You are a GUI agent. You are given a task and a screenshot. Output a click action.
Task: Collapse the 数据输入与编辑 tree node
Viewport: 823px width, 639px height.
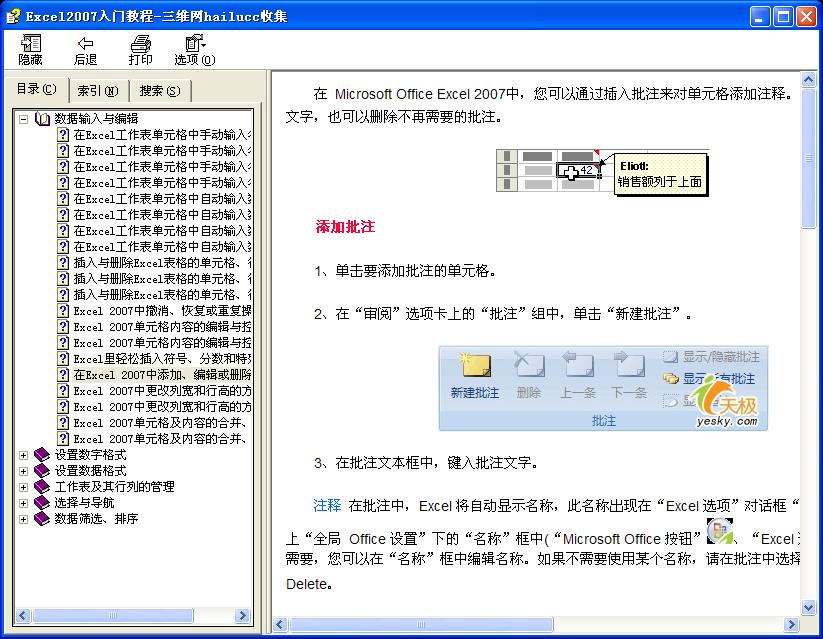coord(24,119)
